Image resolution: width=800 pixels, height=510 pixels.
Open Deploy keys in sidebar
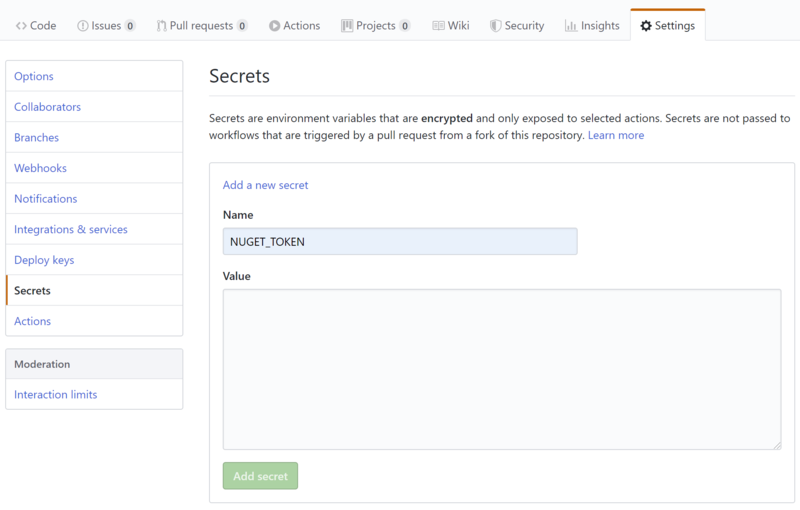[x=44, y=260]
